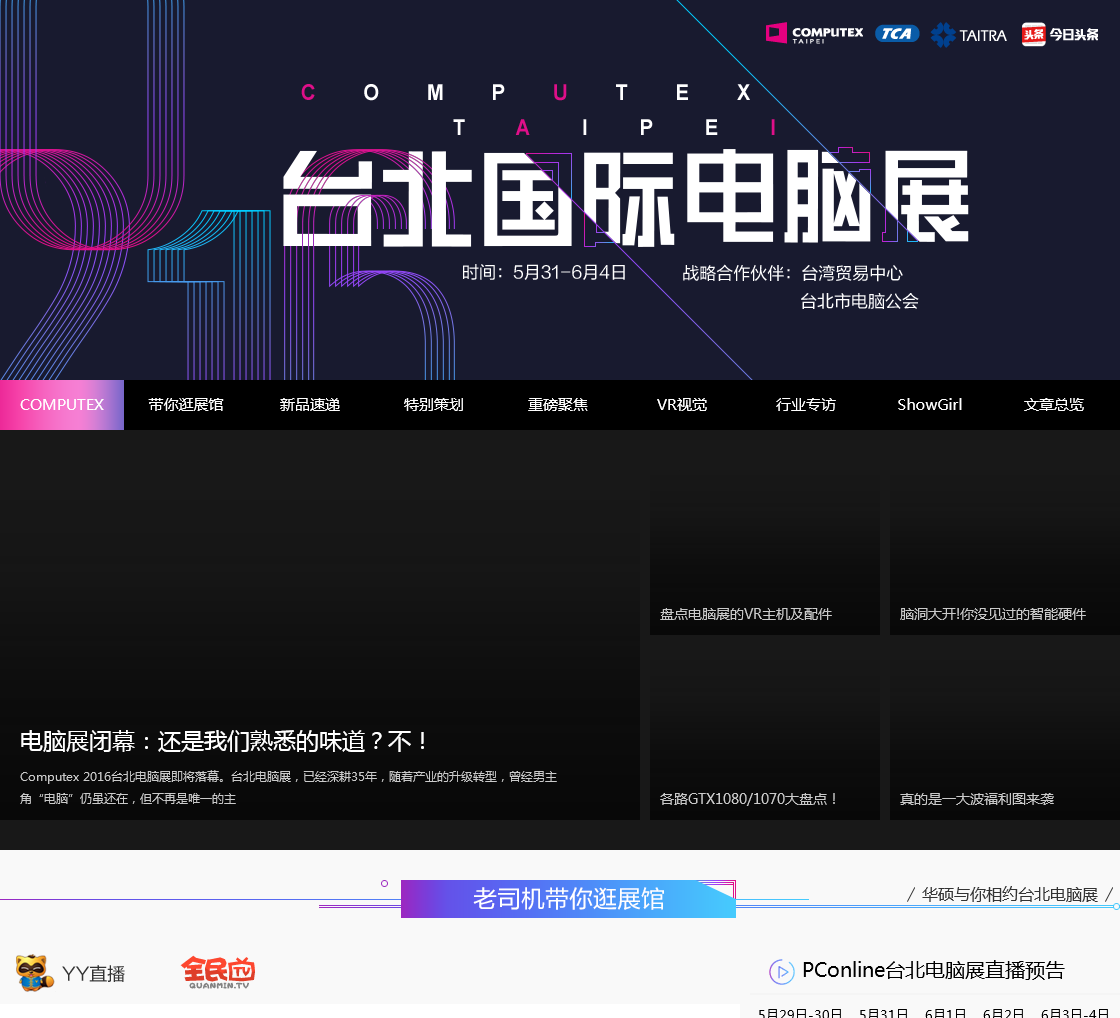Click the play icon beside PConline直播预告
This screenshot has height=1018, width=1120.
(x=781, y=972)
